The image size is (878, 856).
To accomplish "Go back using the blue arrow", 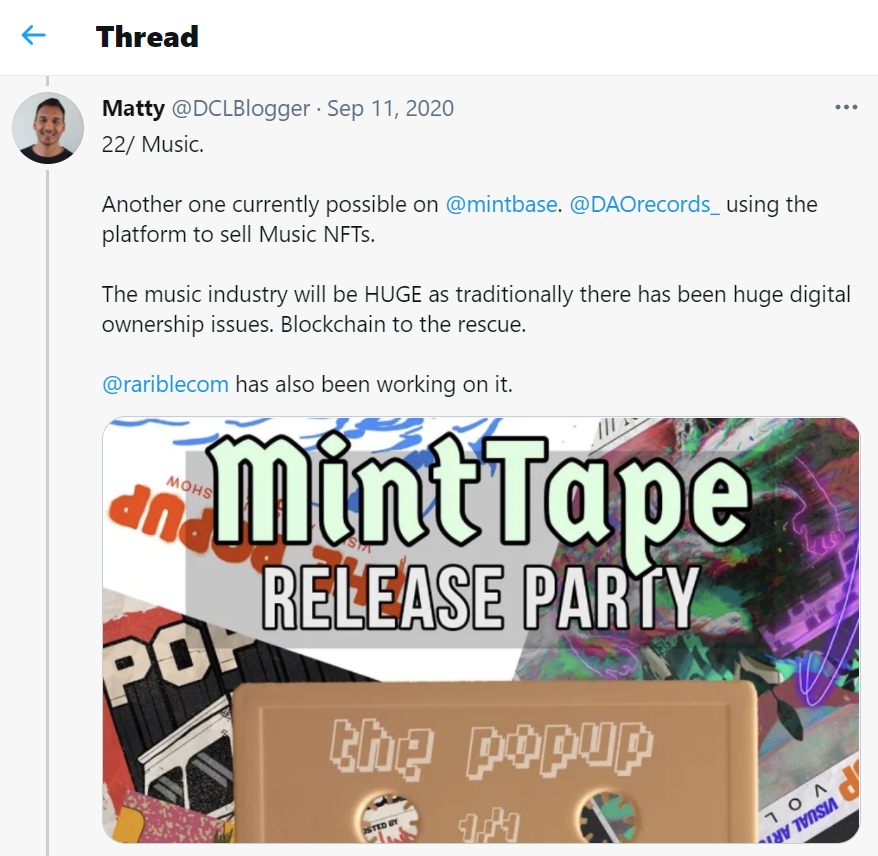I will [34, 36].
